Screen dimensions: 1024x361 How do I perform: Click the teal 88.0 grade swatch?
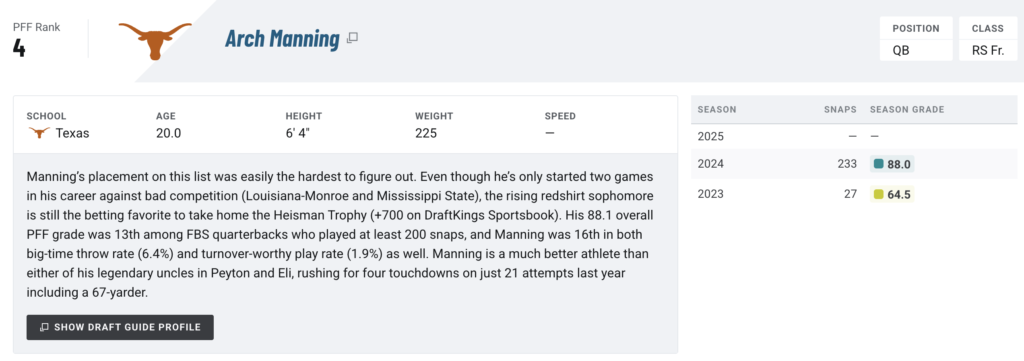pos(878,165)
